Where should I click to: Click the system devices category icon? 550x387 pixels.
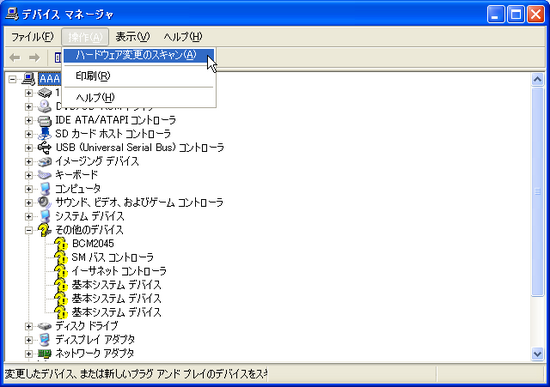coord(45,216)
